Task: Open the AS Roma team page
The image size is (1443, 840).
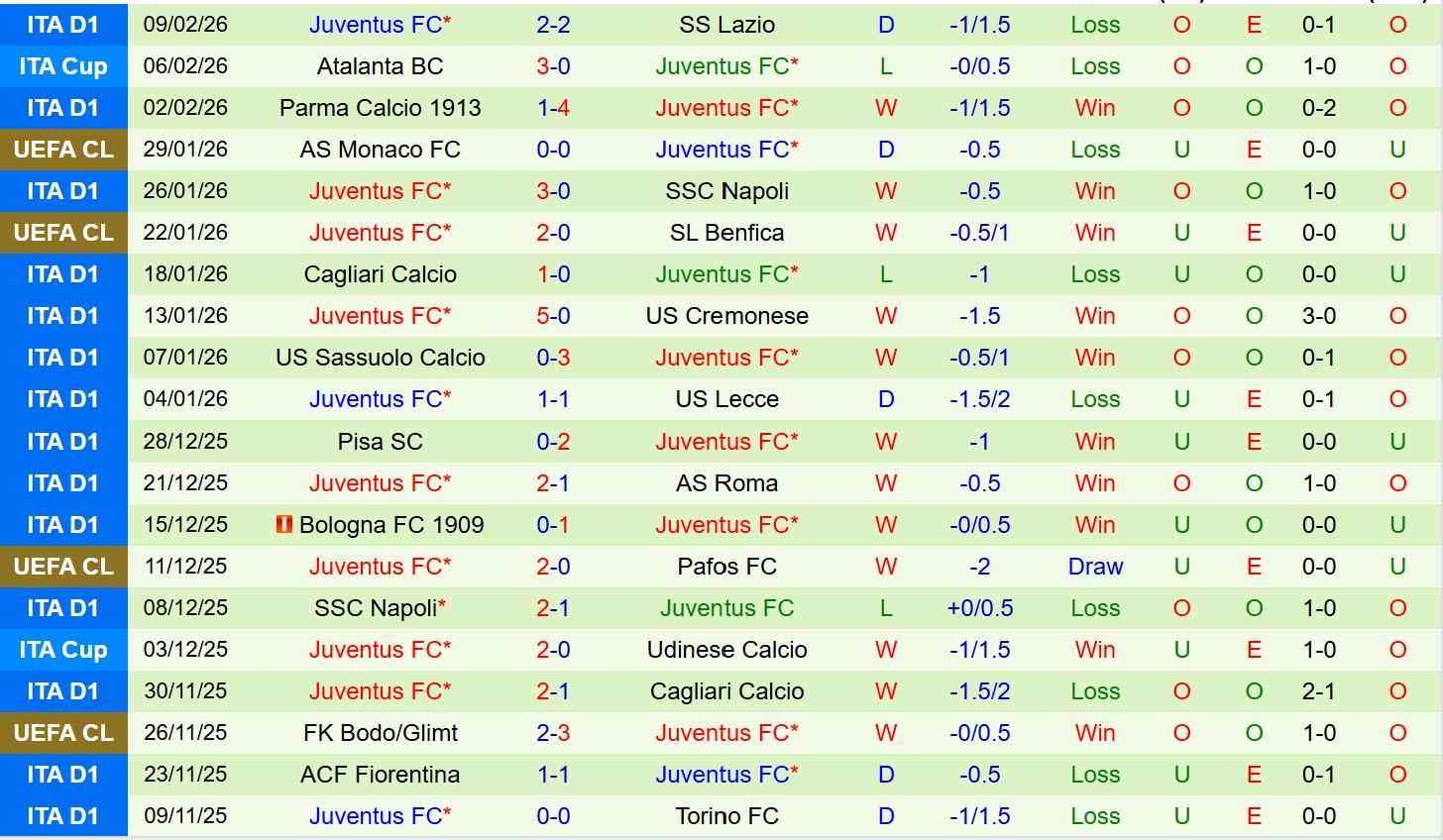Action: click(726, 483)
